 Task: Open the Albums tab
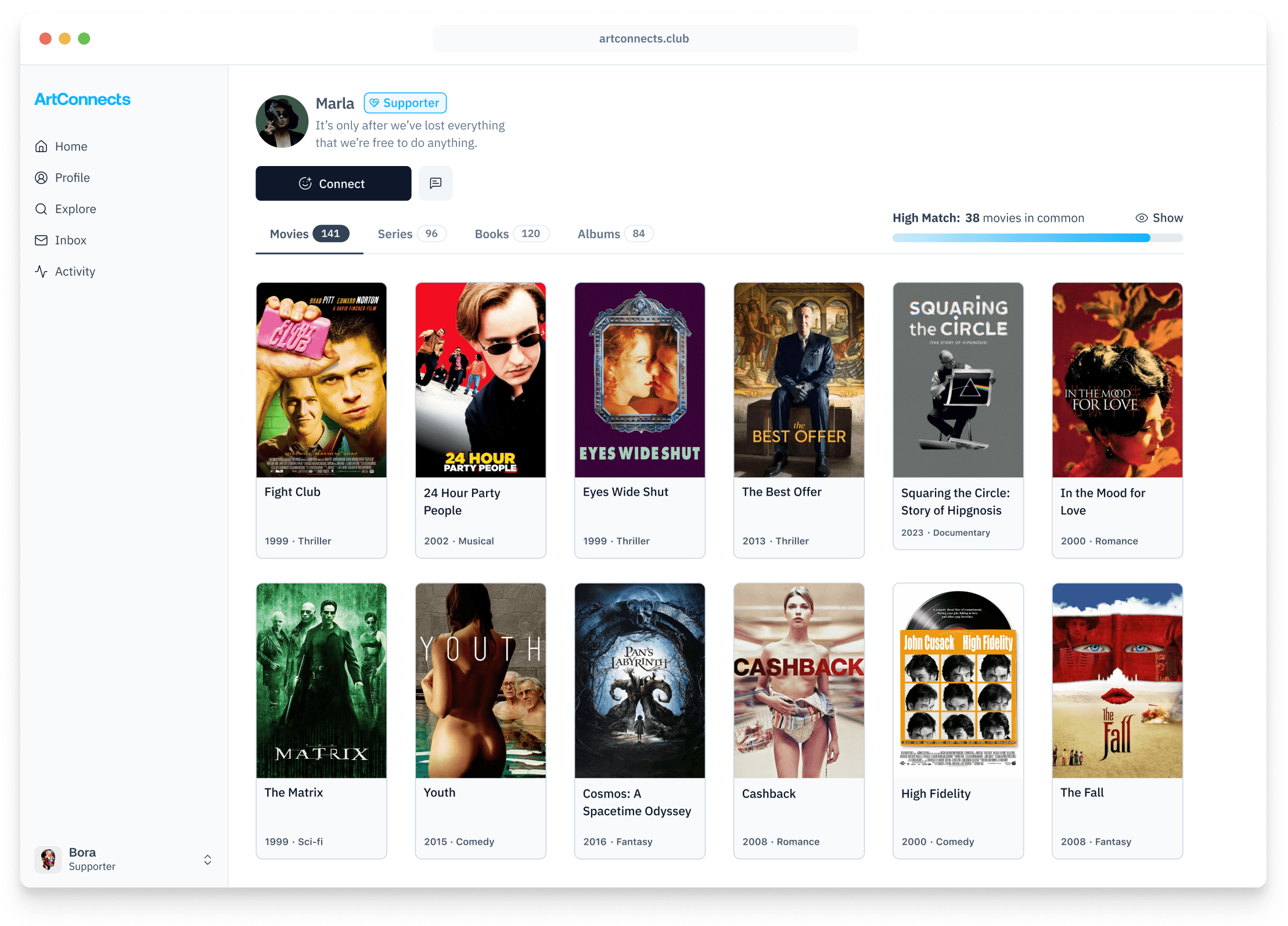[616, 233]
